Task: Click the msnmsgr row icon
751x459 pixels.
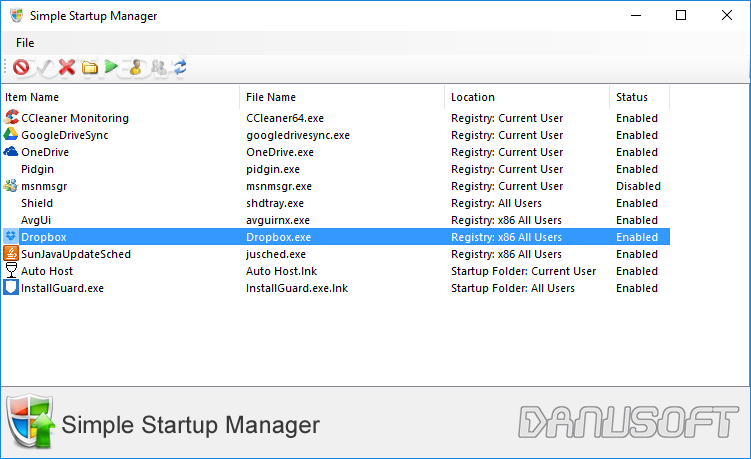Action: click(x=11, y=185)
